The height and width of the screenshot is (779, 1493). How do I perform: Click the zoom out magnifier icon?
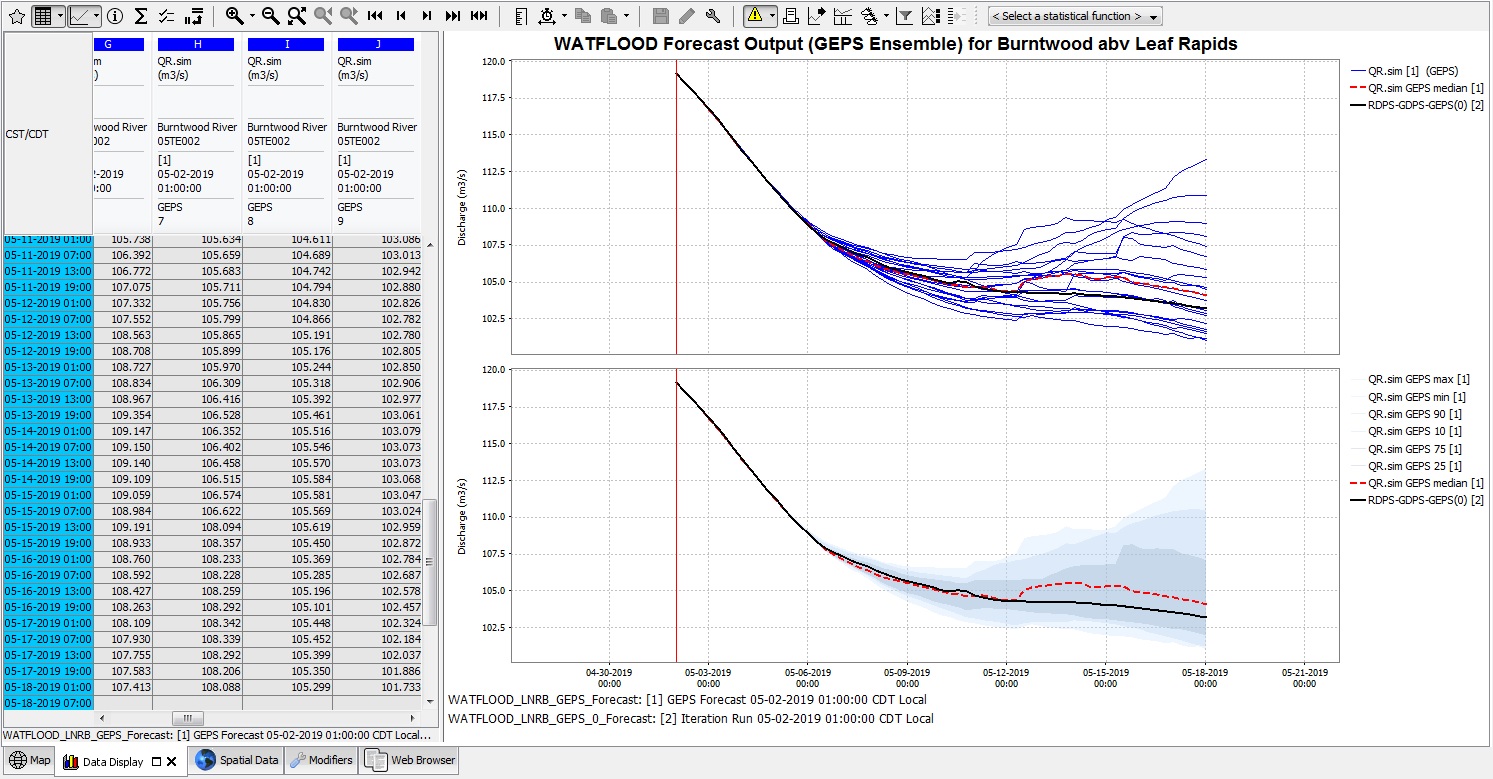(270, 16)
